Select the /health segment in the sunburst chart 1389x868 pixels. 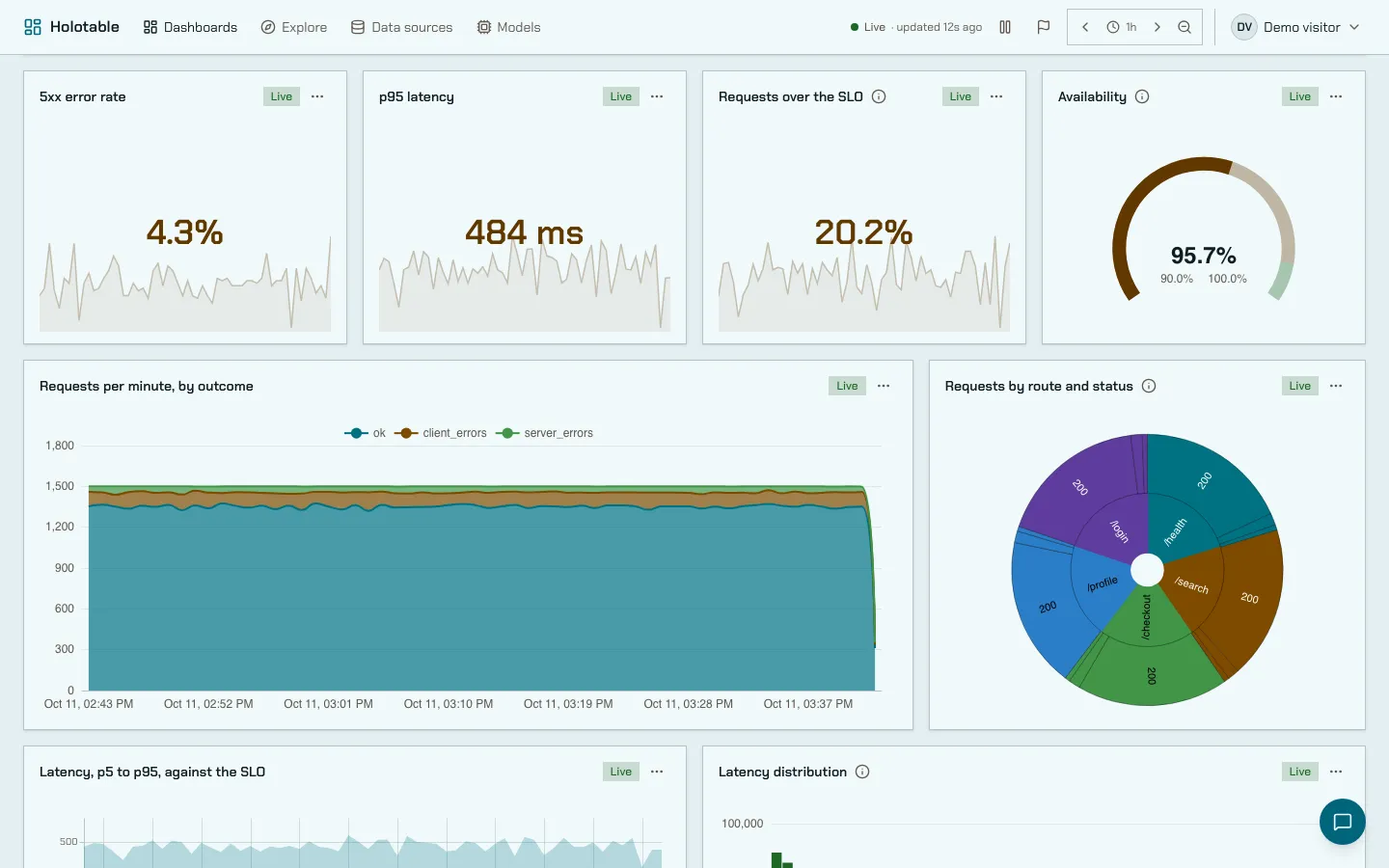pos(1177,529)
